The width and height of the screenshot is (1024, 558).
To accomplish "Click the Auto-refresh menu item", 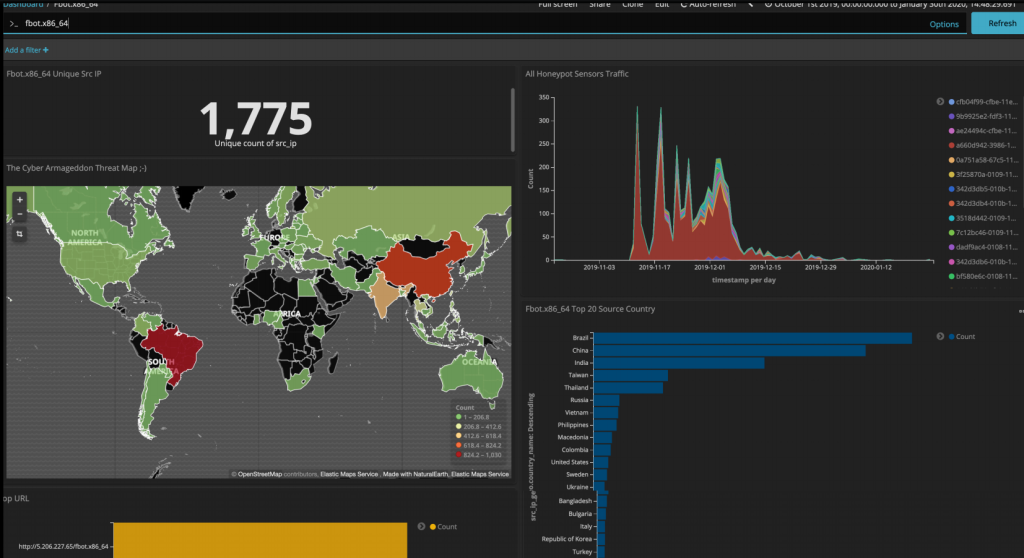I will coord(708,4).
